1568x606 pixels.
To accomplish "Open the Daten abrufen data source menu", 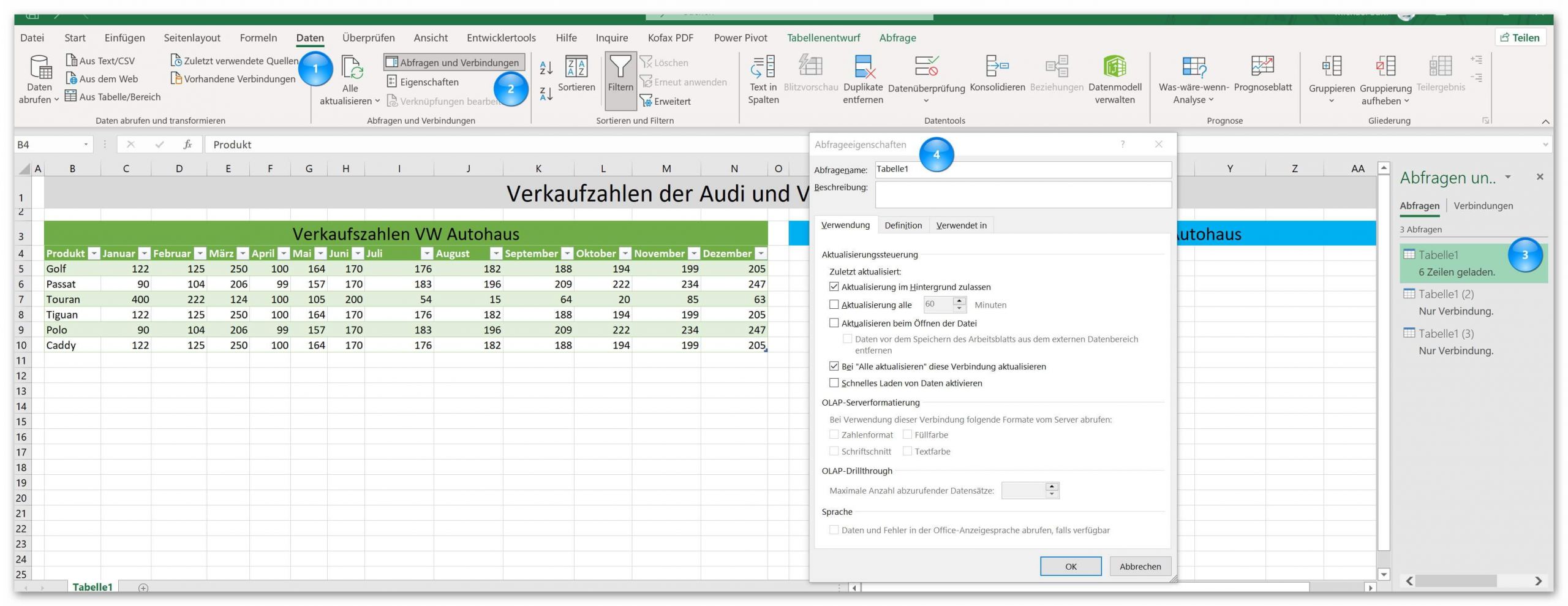I will 39,80.
